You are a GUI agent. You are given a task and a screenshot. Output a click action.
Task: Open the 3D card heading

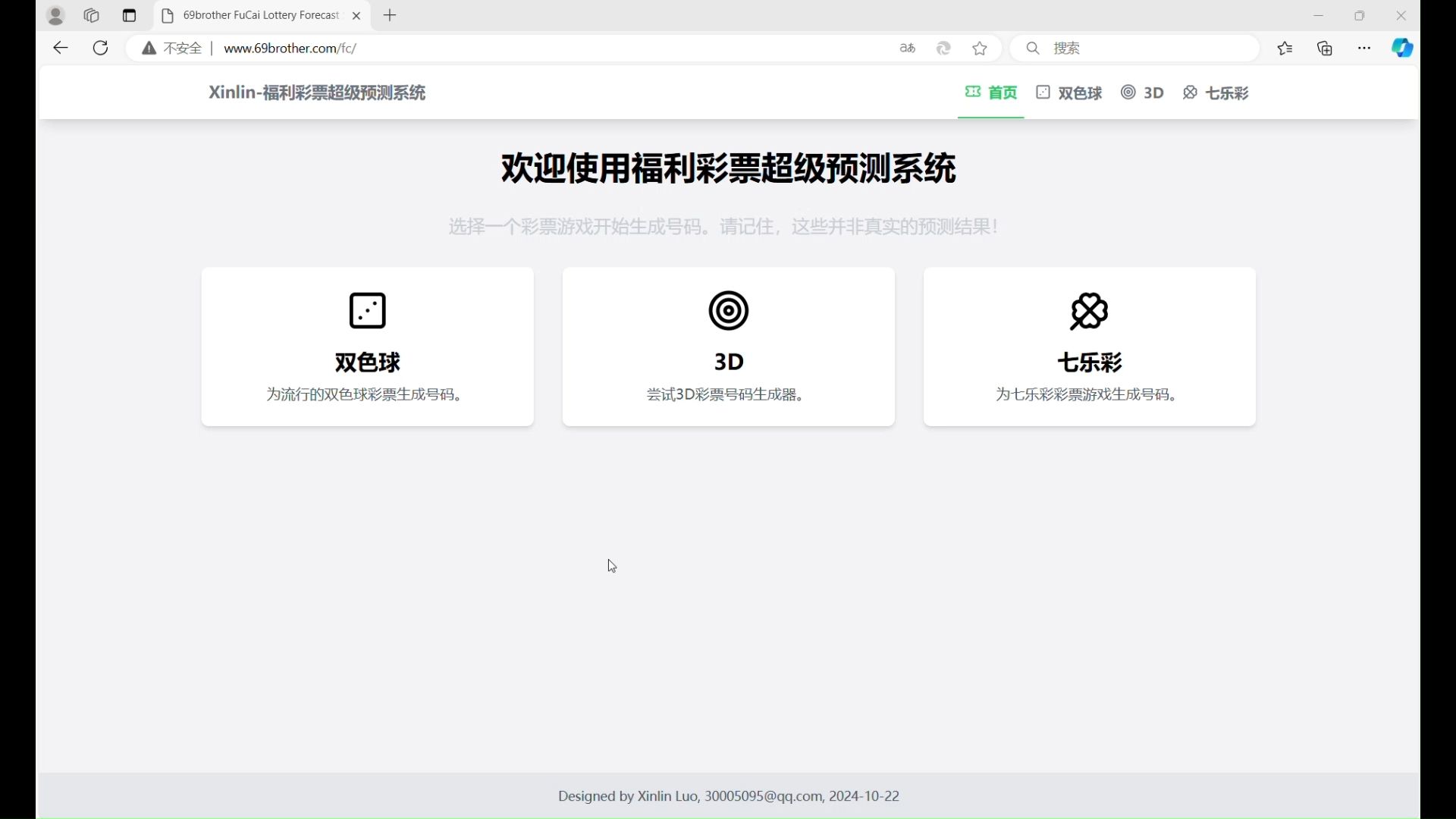tap(729, 362)
